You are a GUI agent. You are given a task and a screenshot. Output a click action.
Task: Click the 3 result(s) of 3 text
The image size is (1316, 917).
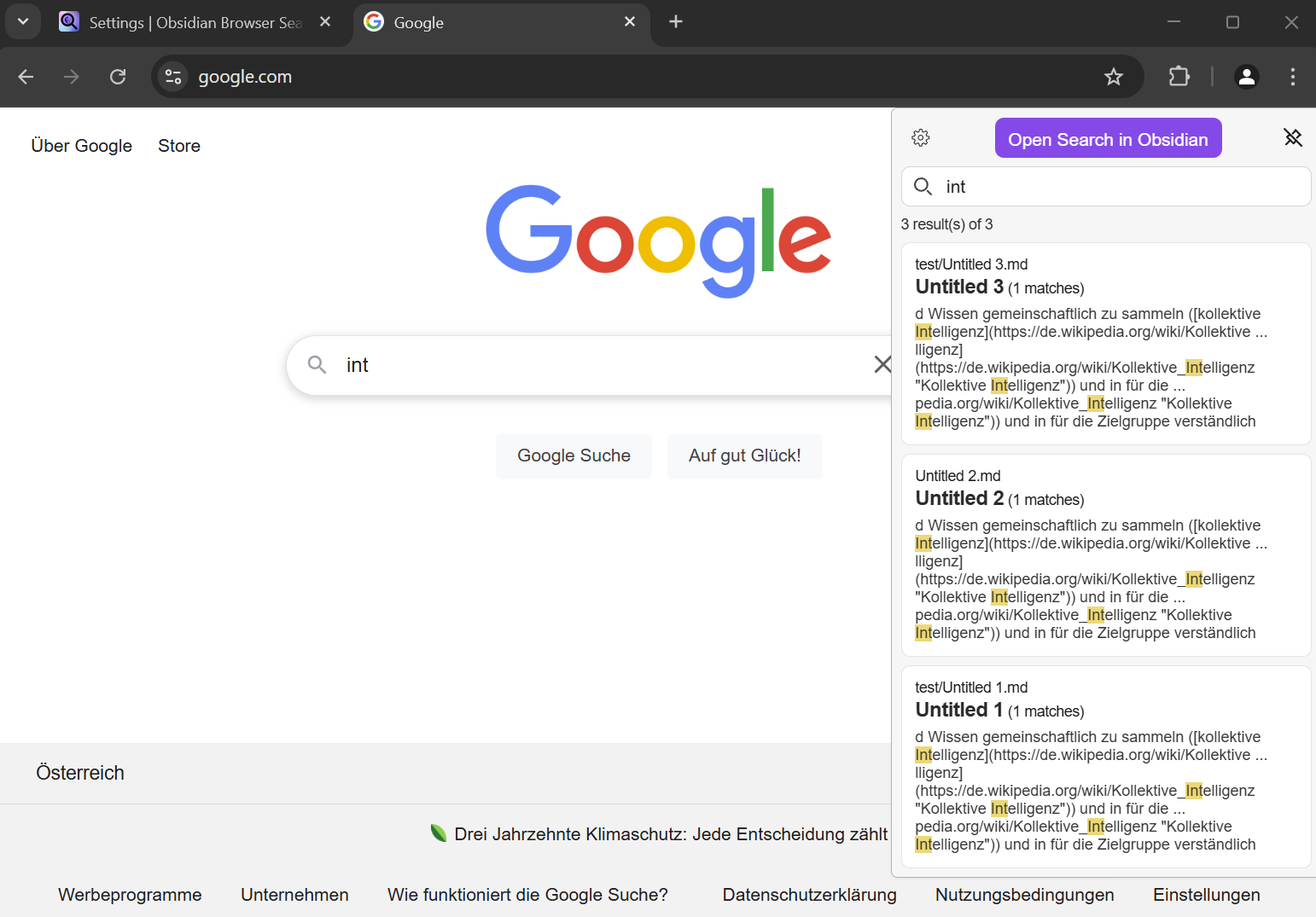pyautogui.click(x=946, y=224)
